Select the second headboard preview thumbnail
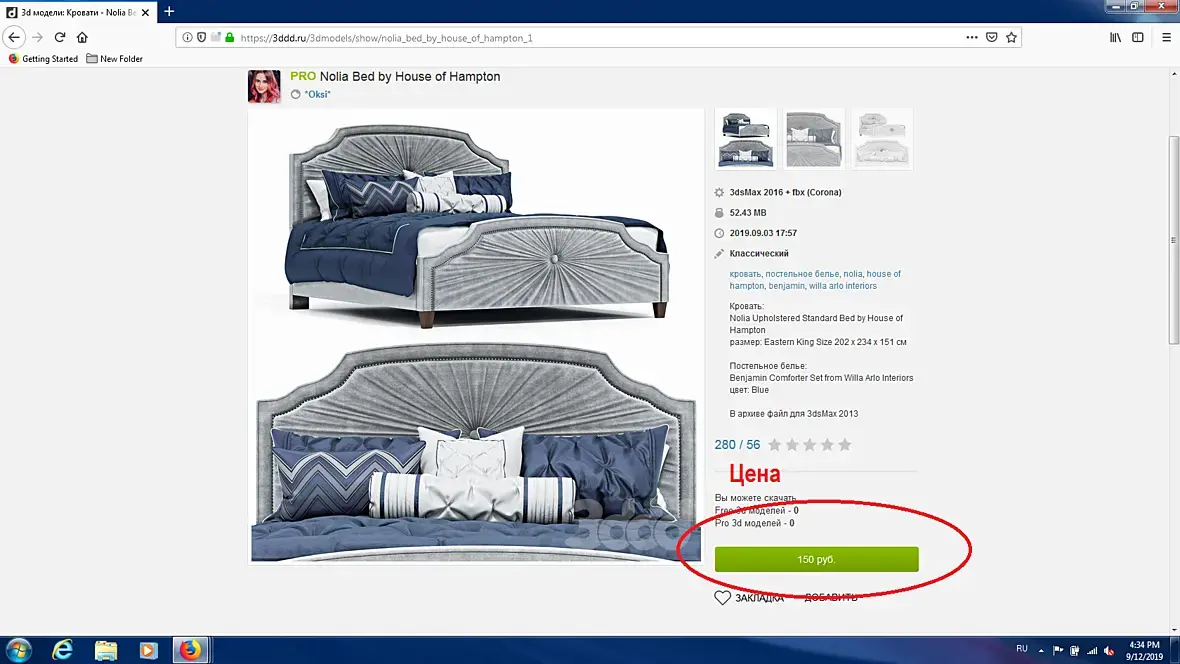This screenshot has height=664, width=1180. (x=814, y=139)
